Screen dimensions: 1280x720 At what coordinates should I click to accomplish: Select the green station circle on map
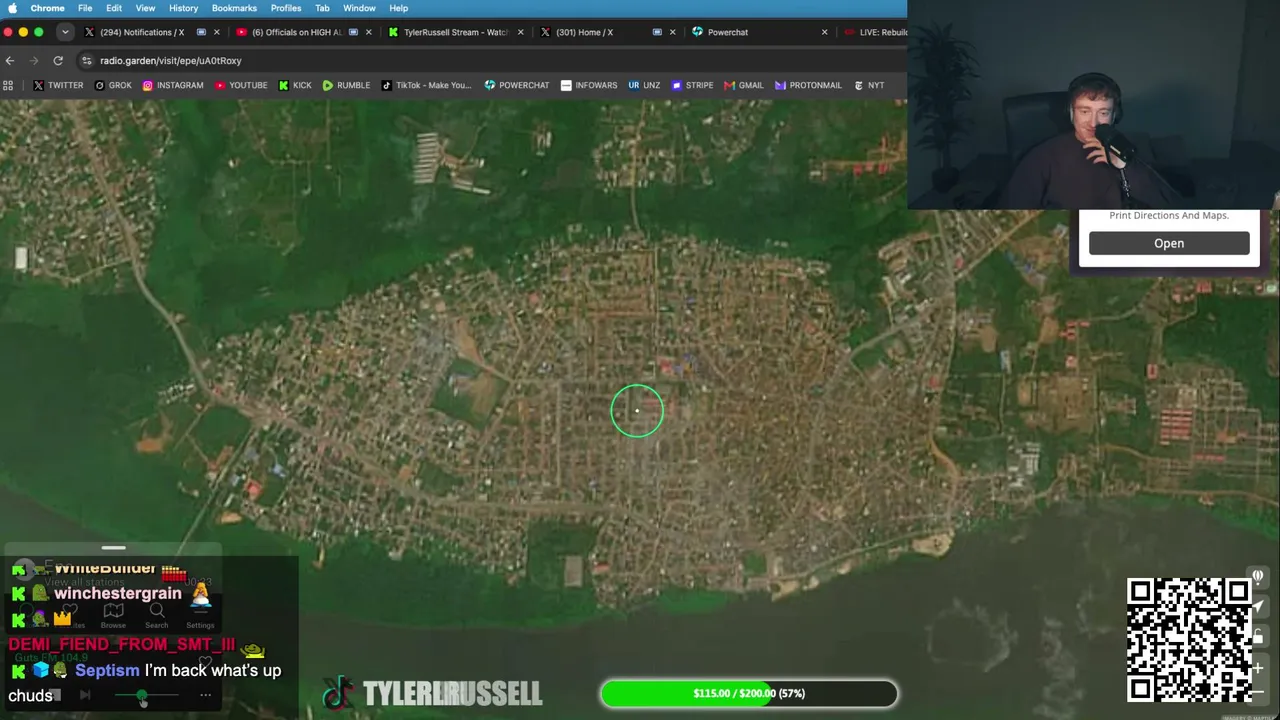click(637, 411)
